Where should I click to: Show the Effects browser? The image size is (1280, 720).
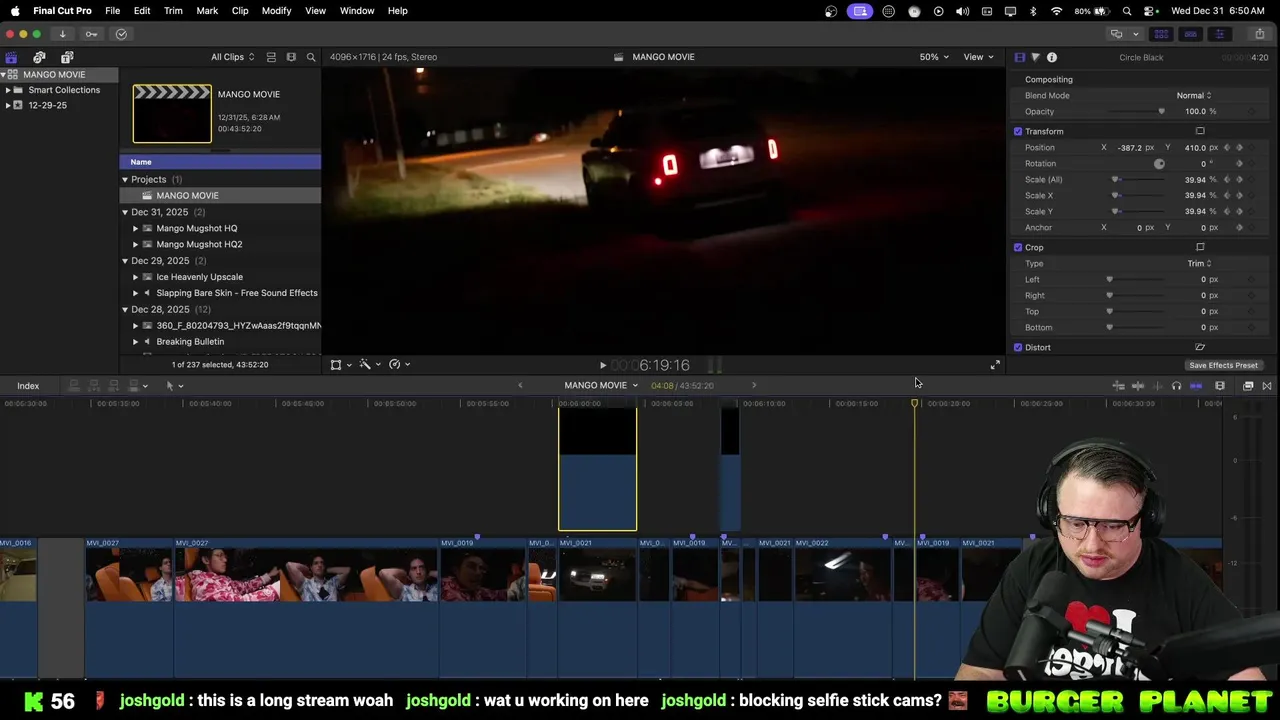[1248, 386]
